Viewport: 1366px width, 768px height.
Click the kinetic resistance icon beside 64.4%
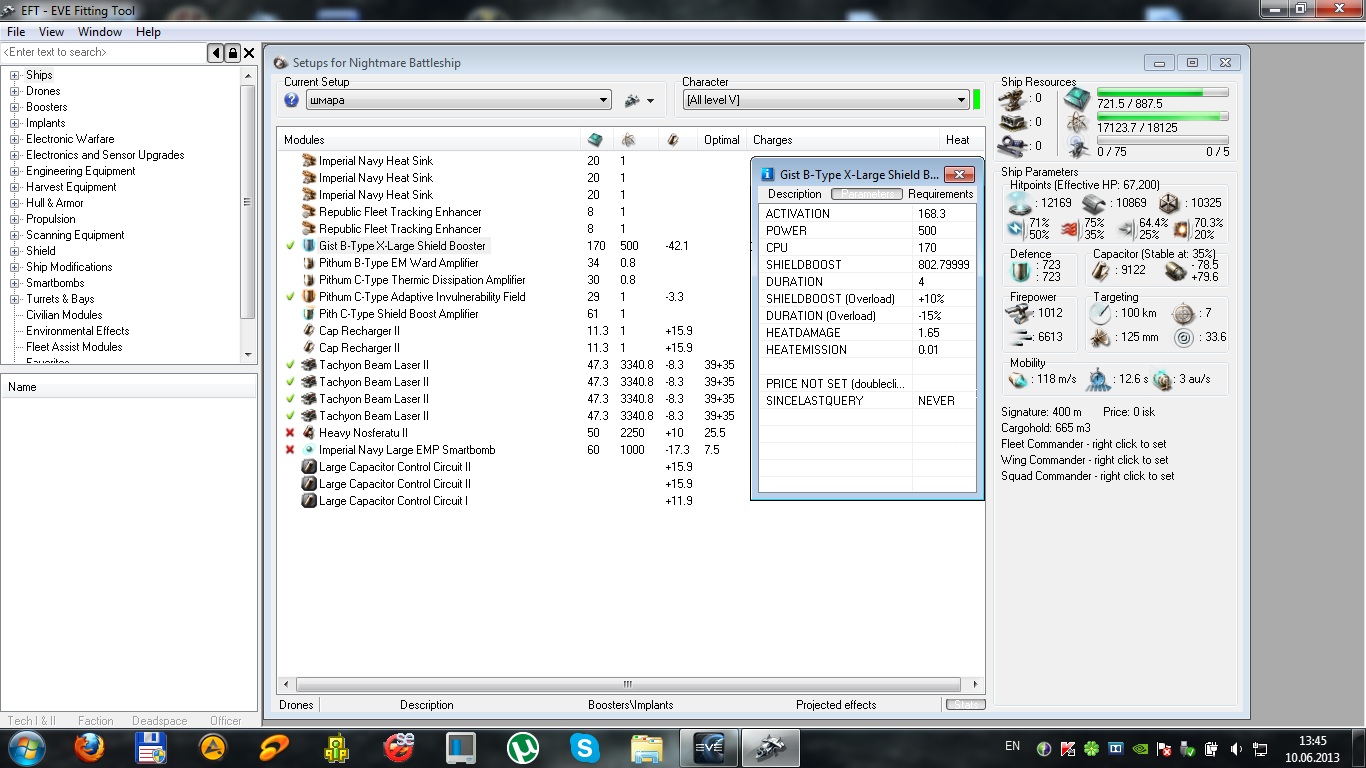(1125, 229)
